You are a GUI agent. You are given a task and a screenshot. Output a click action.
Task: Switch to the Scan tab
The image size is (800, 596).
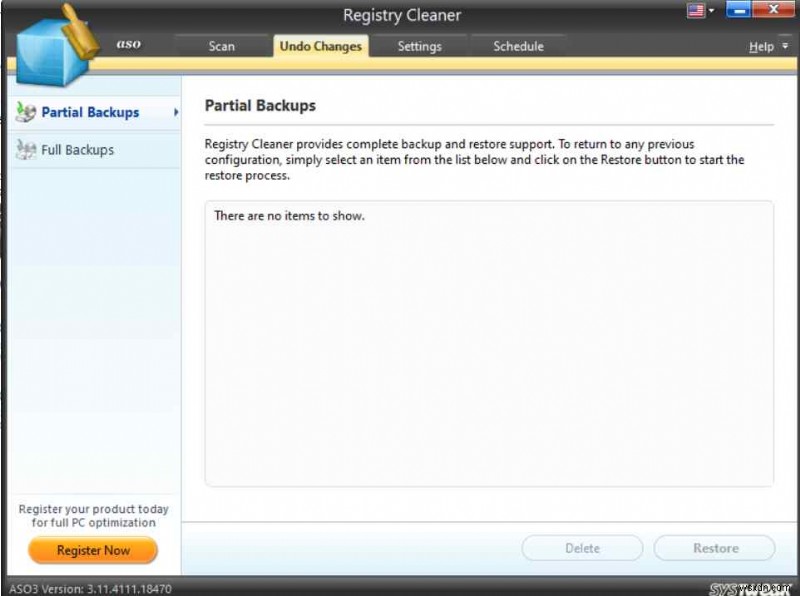tap(221, 46)
